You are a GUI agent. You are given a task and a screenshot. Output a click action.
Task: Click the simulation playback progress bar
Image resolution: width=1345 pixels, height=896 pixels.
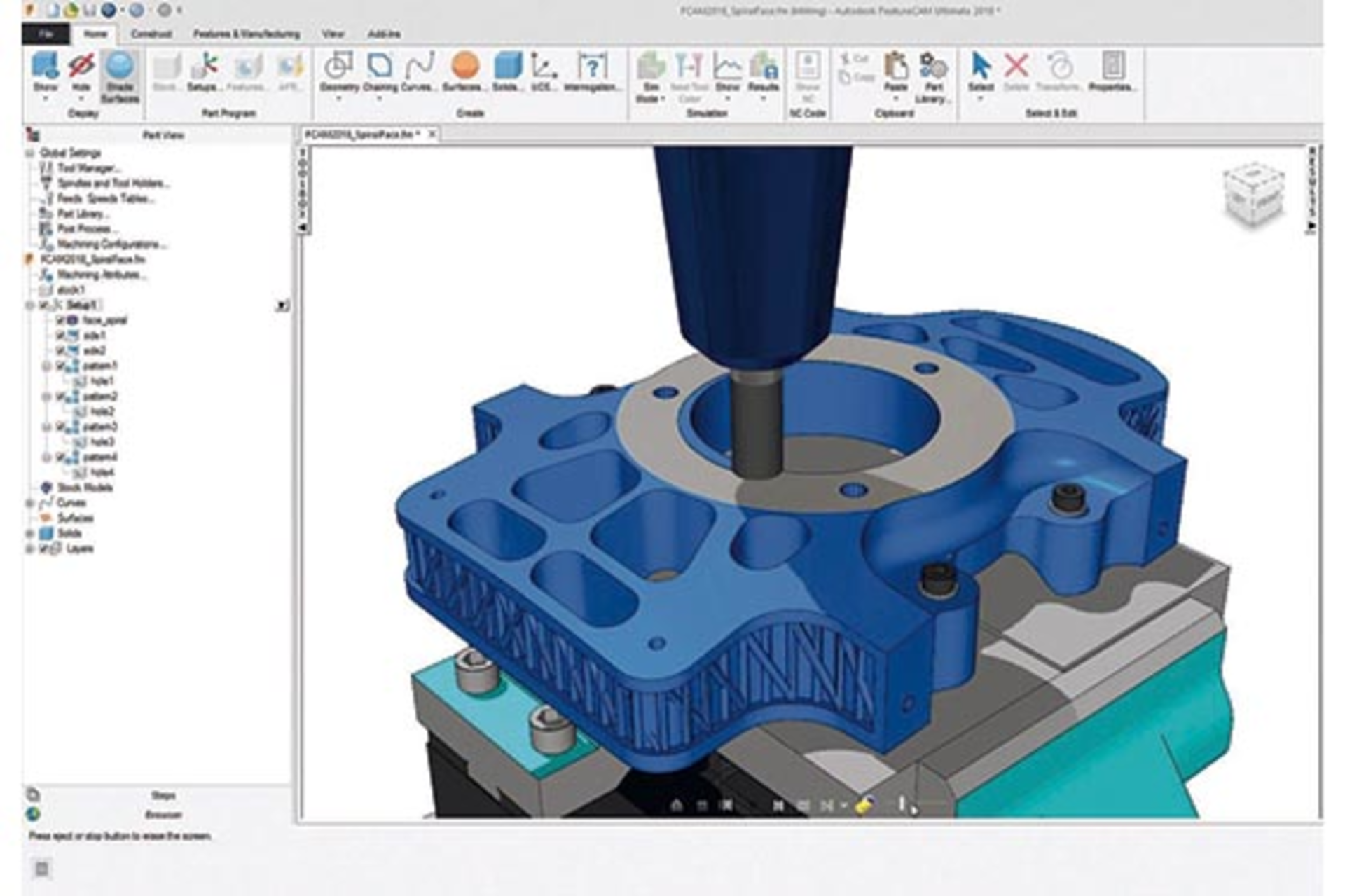coord(904,806)
